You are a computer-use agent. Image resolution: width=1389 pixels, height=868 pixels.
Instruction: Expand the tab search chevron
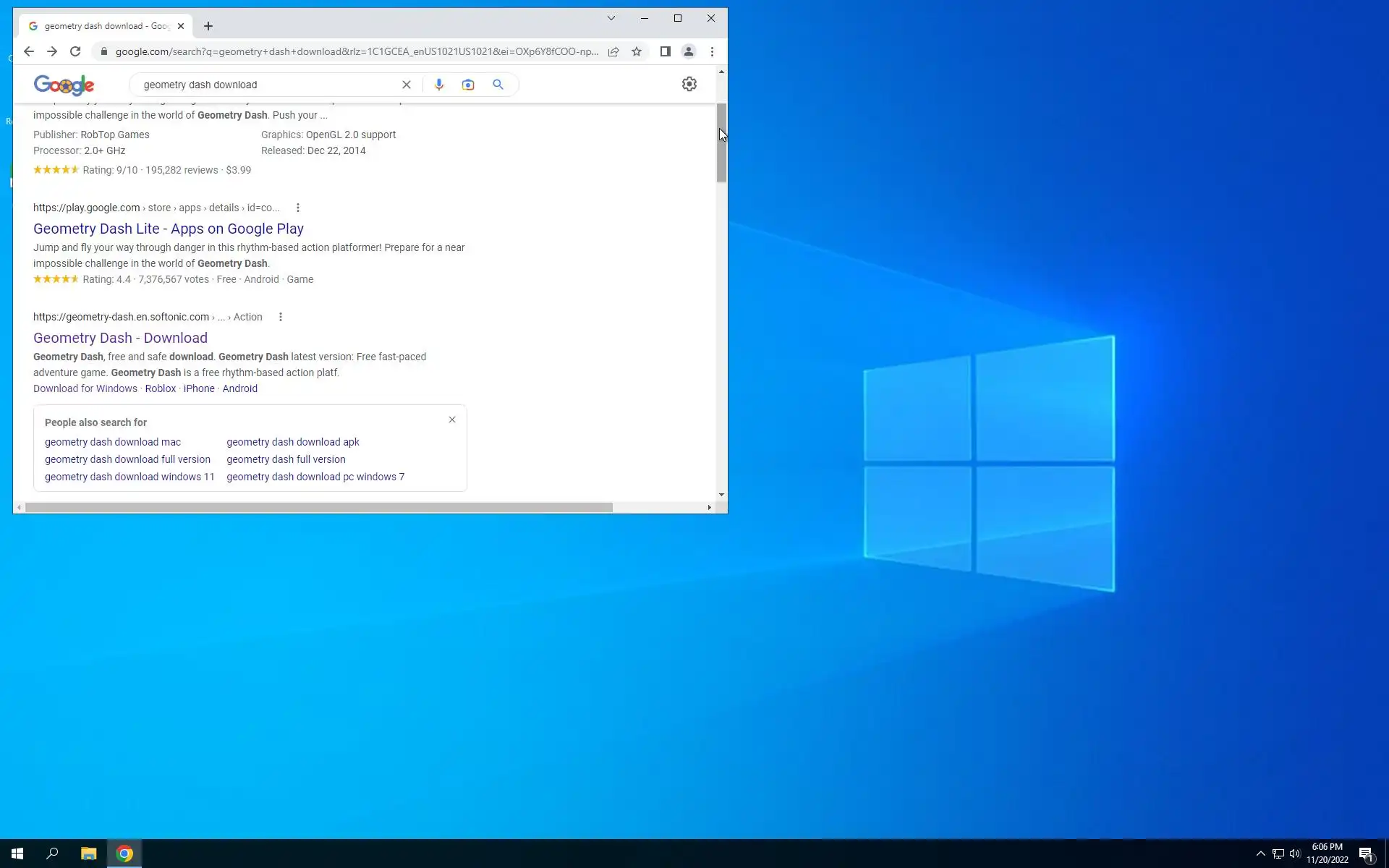611,18
